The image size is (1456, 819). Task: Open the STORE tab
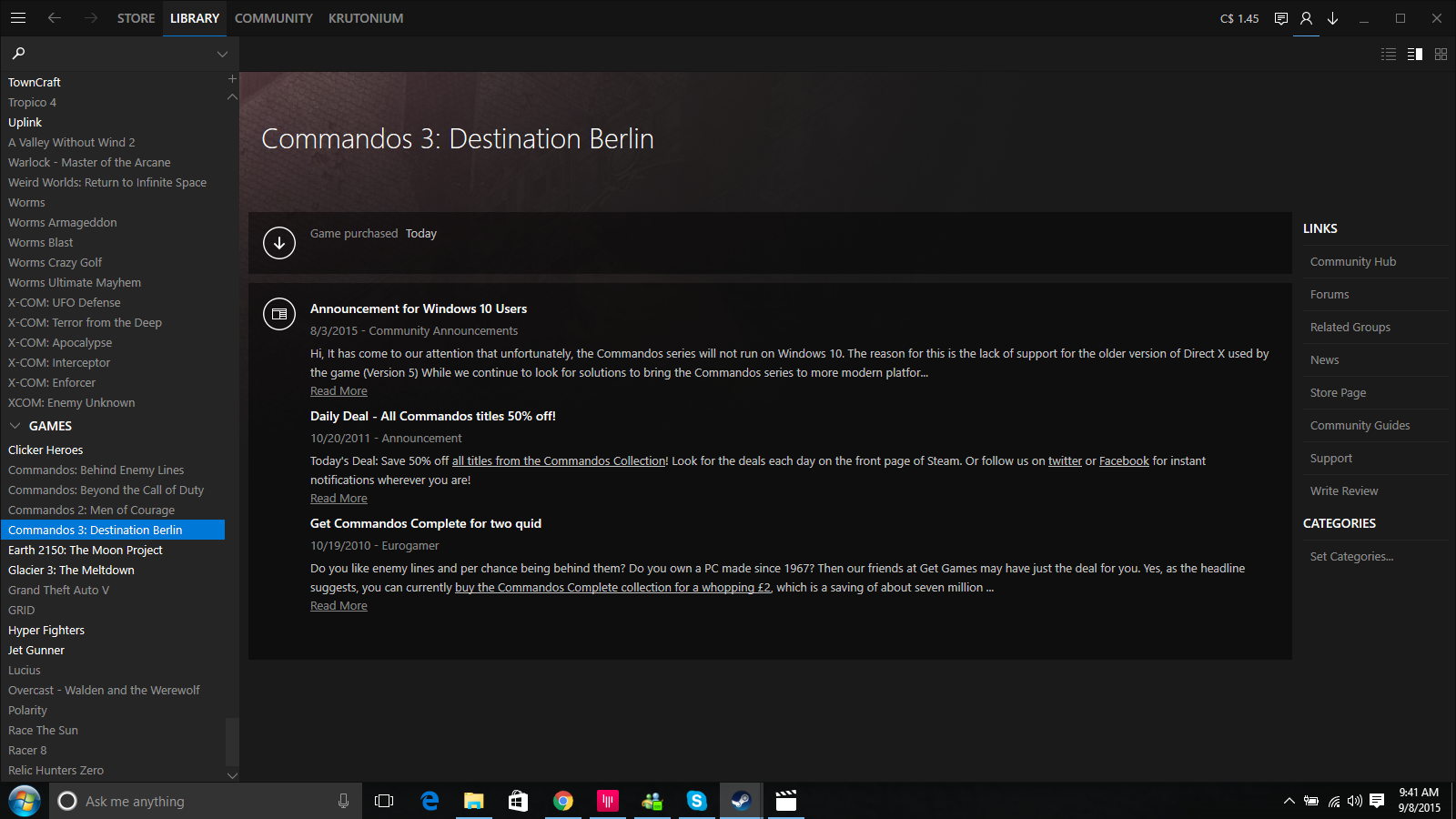click(136, 18)
